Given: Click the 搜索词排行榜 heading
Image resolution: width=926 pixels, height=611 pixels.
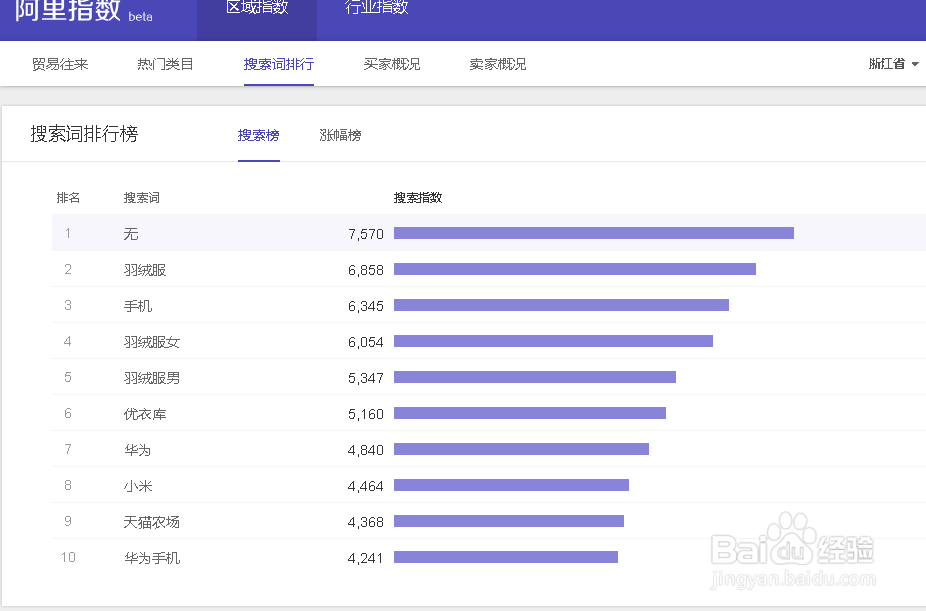Looking at the screenshot, I should point(84,134).
